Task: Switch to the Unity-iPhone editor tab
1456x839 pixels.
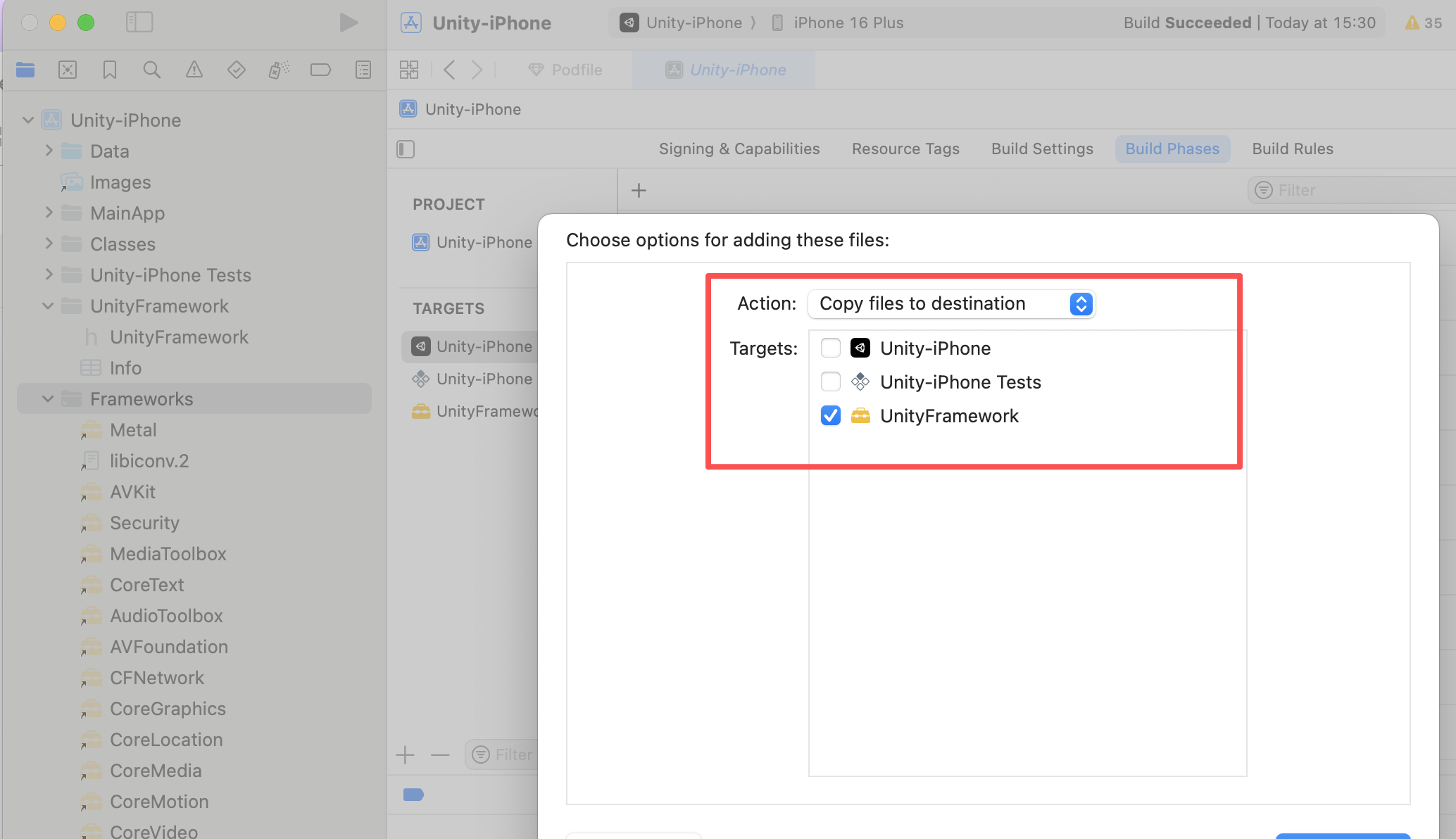Action: [725, 70]
